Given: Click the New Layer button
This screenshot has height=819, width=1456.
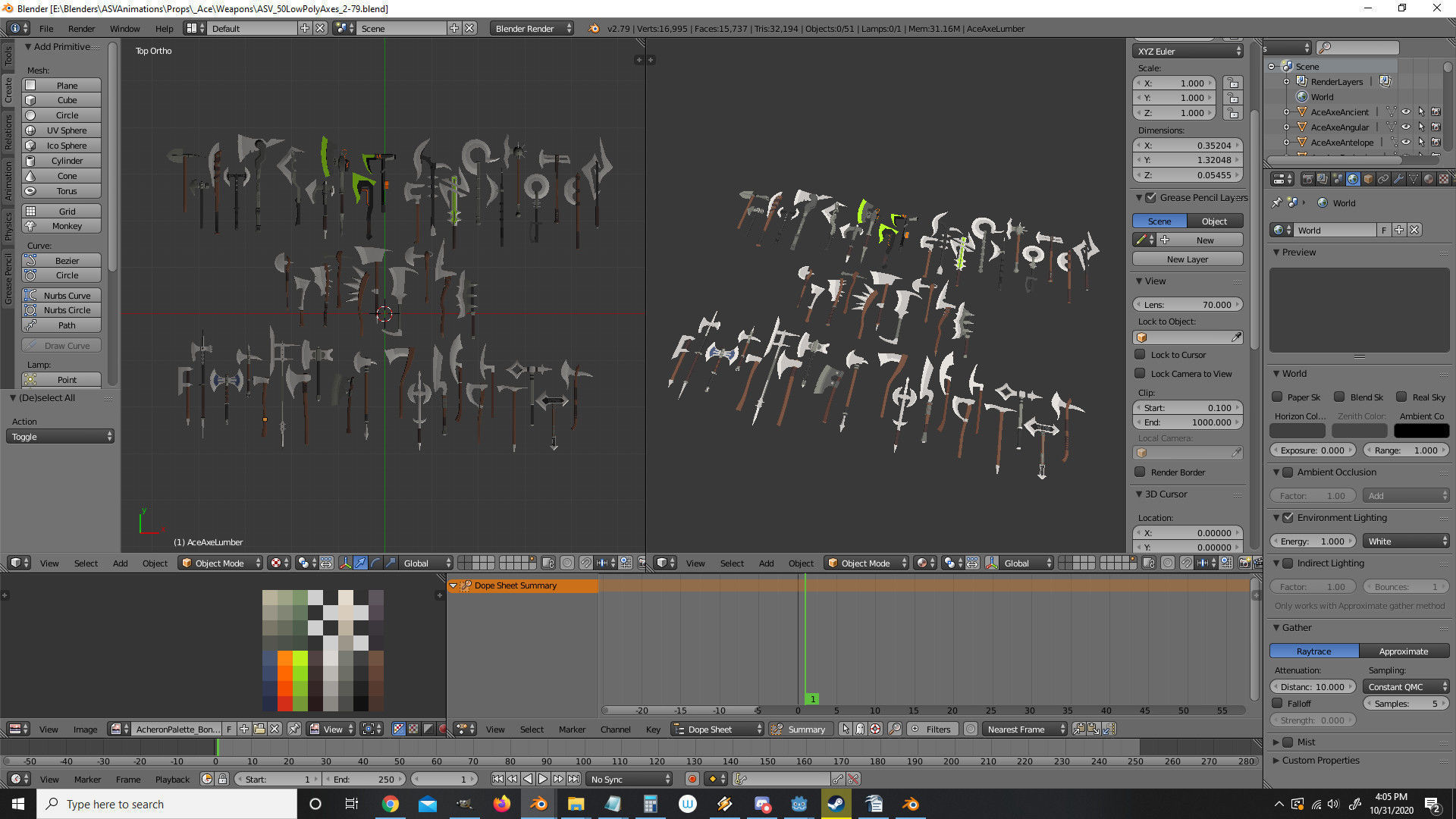Looking at the screenshot, I should coord(1187,259).
